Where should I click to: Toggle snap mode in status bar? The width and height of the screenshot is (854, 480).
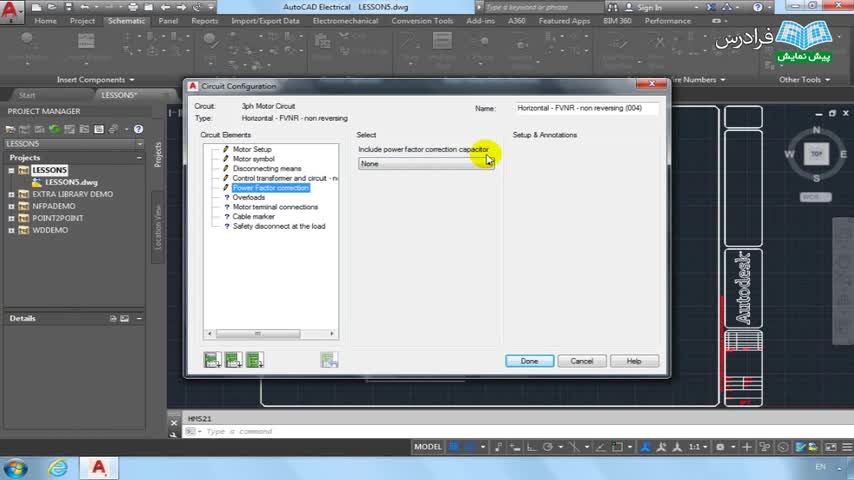tap(469, 447)
